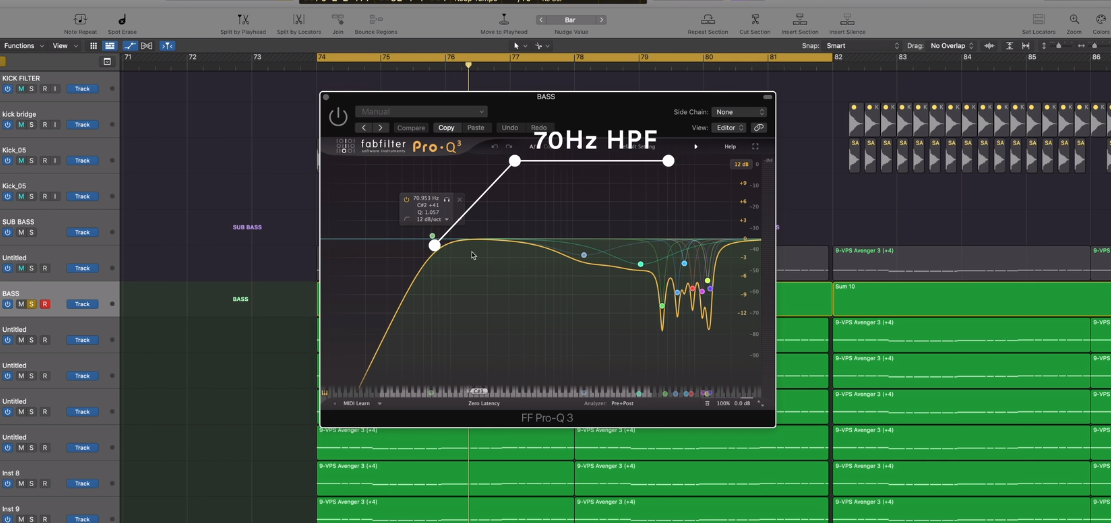
Task: Toggle the selected EQ band power icon
Action: 406,199
